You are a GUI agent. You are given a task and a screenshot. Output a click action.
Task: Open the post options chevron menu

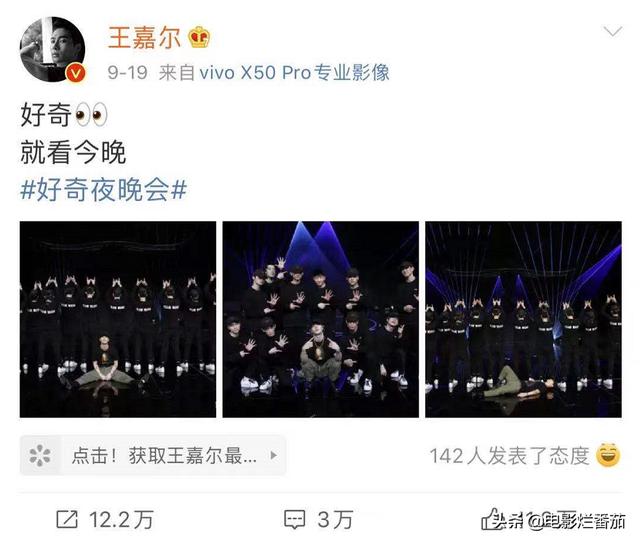(613, 31)
